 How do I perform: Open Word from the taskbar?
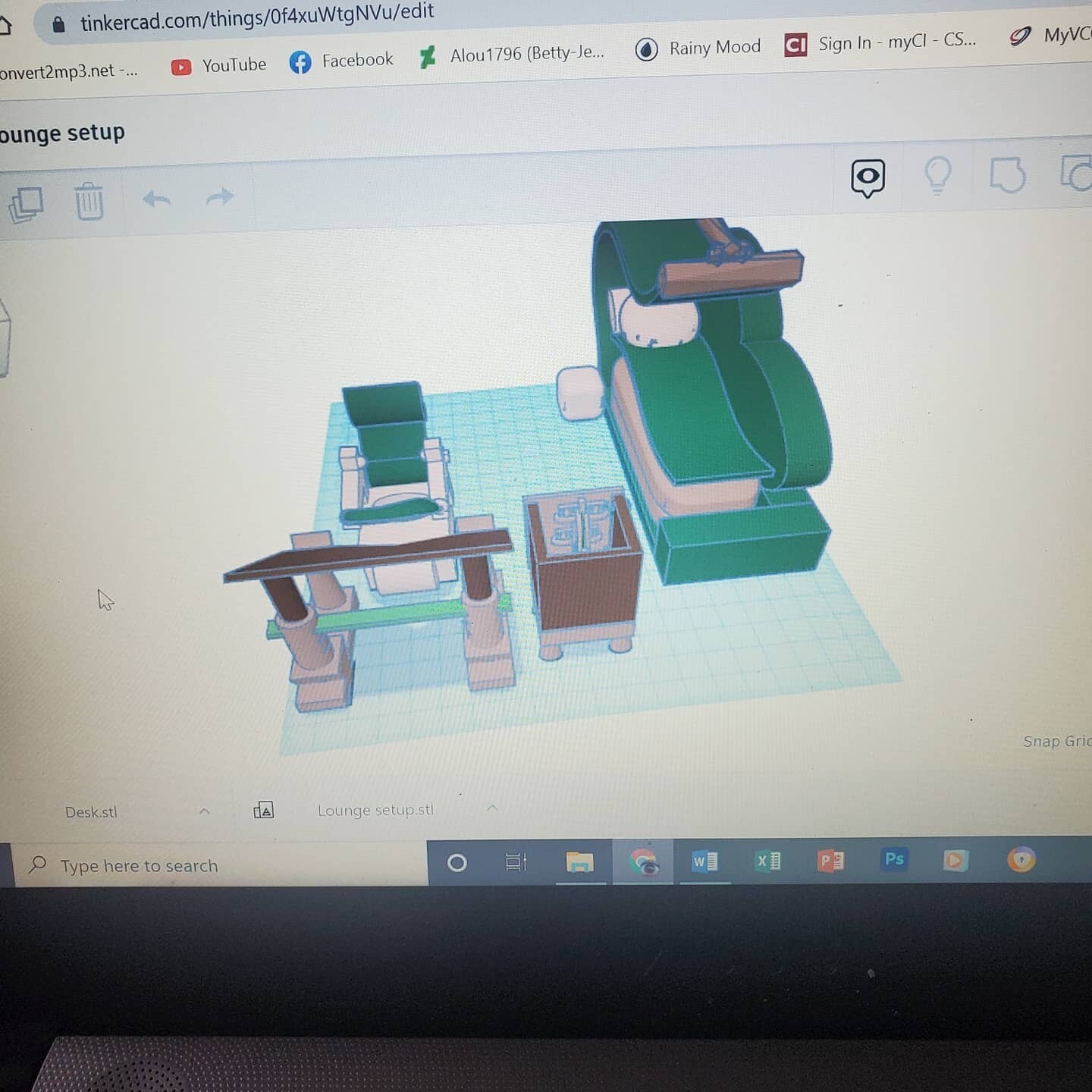704,861
